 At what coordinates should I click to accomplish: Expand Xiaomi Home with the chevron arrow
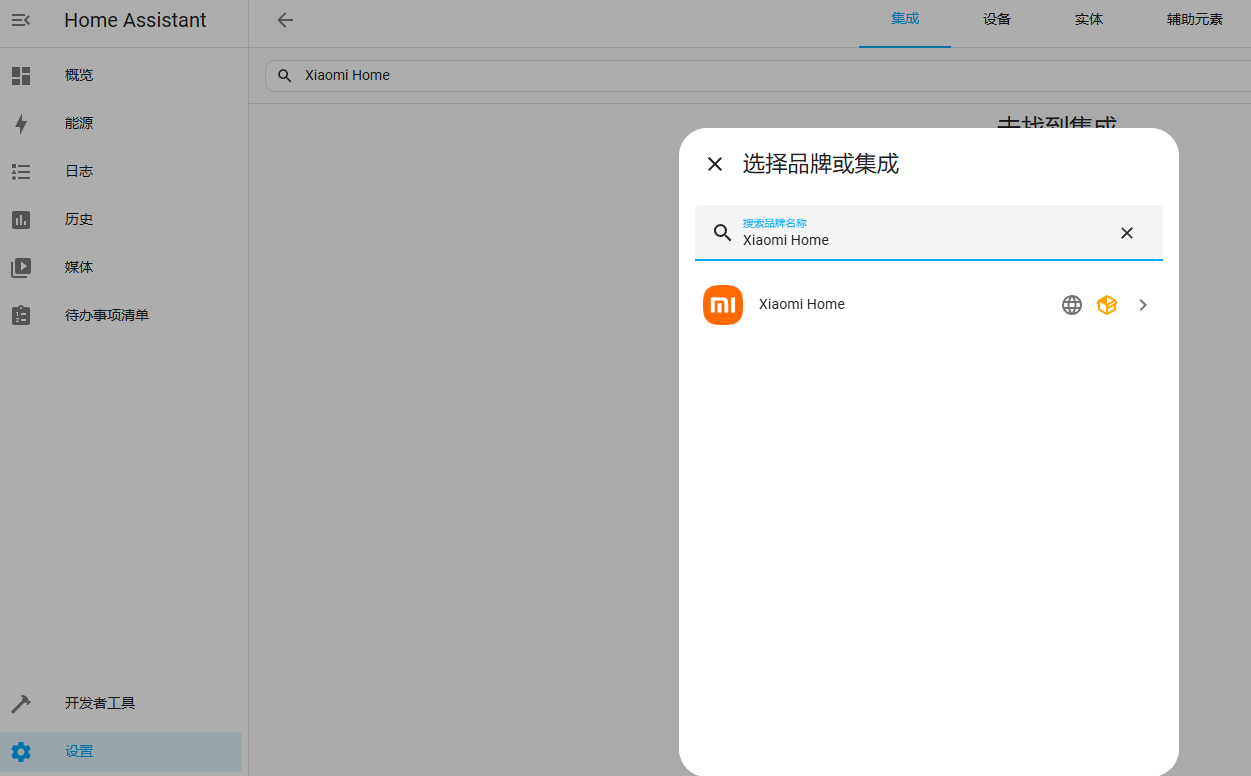point(1143,305)
